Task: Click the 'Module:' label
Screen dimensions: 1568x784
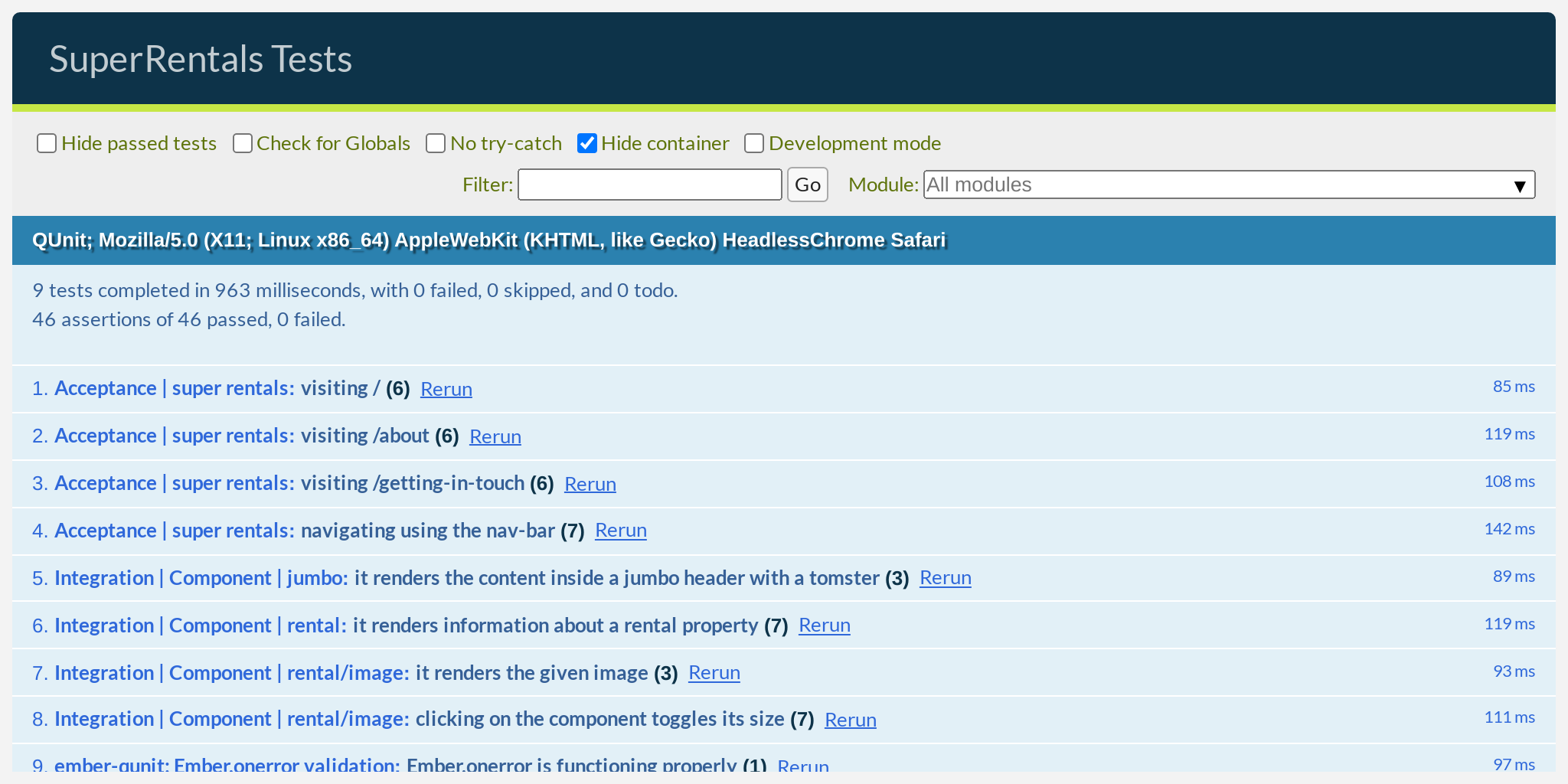Action: click(884, 185)
